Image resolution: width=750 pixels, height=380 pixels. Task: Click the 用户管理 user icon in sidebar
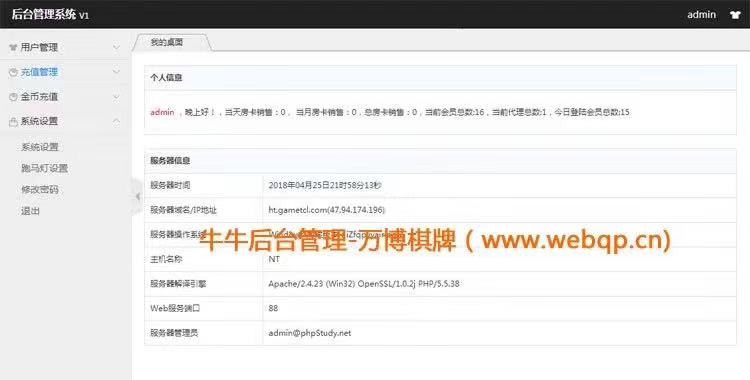click(13, 47)
